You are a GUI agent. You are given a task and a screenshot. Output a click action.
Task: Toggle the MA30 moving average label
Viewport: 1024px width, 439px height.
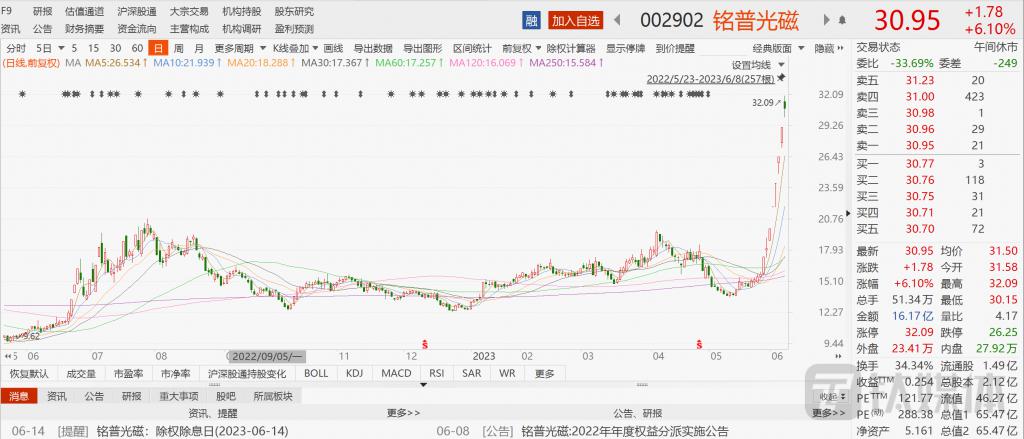click(336, 63)
